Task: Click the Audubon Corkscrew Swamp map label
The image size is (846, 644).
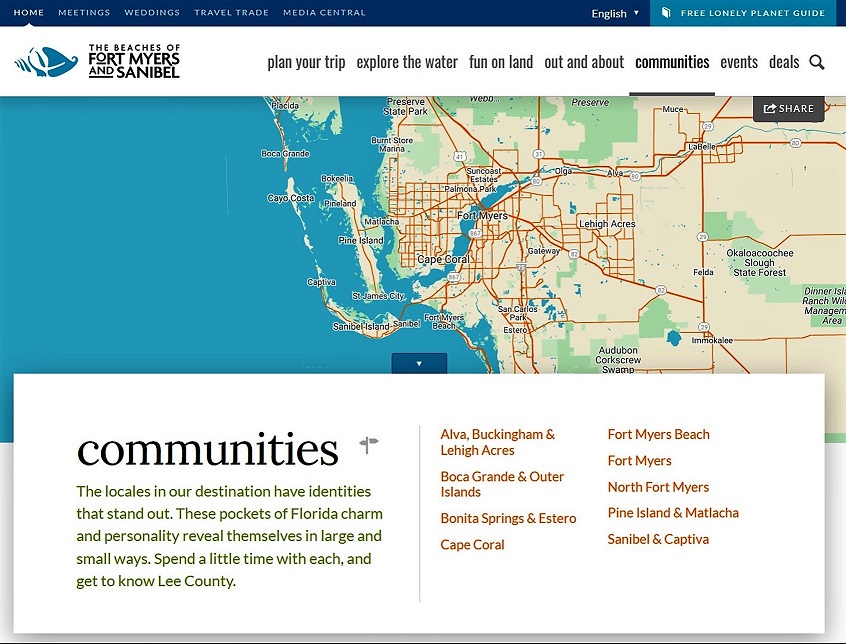Action: point(618,360)
